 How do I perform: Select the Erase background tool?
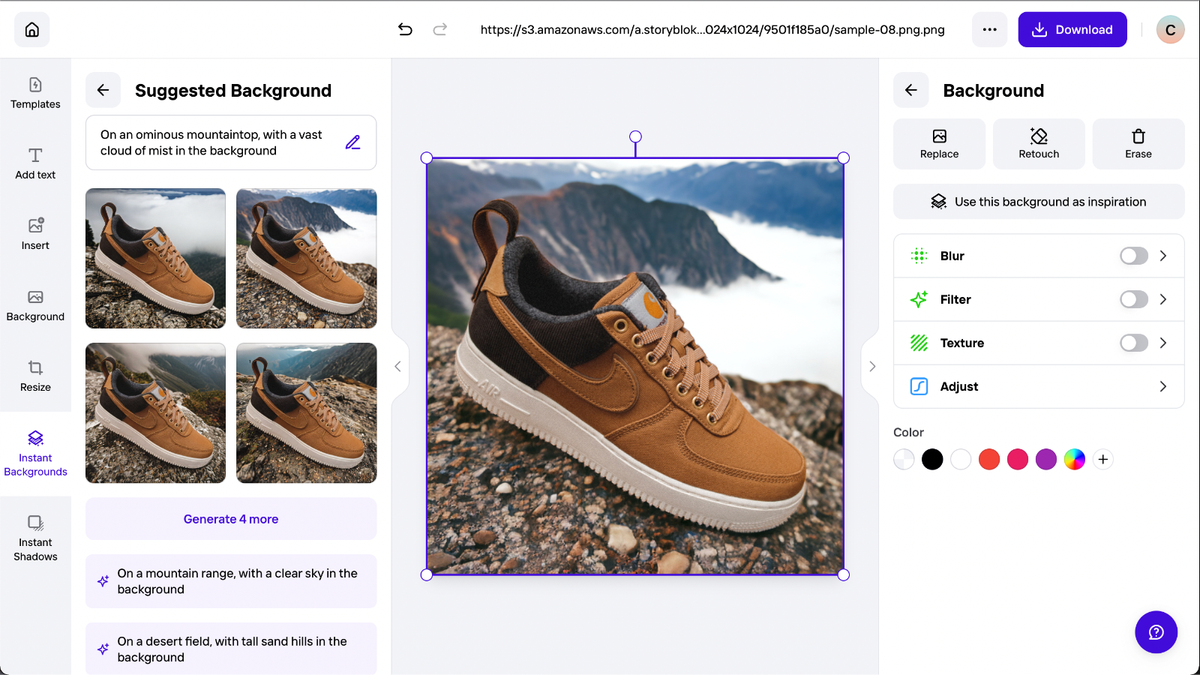pos(1138,144)
